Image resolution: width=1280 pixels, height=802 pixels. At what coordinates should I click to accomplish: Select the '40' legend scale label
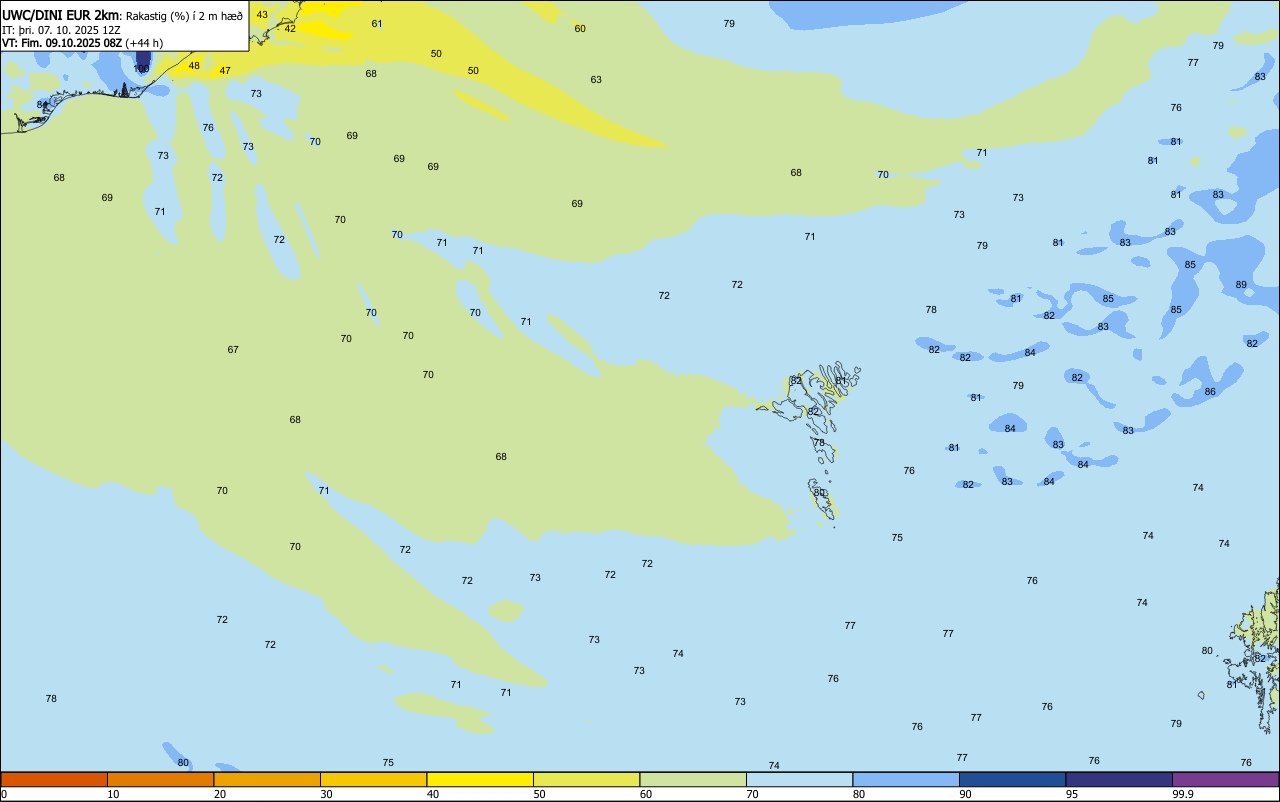[x=433, y=794]
